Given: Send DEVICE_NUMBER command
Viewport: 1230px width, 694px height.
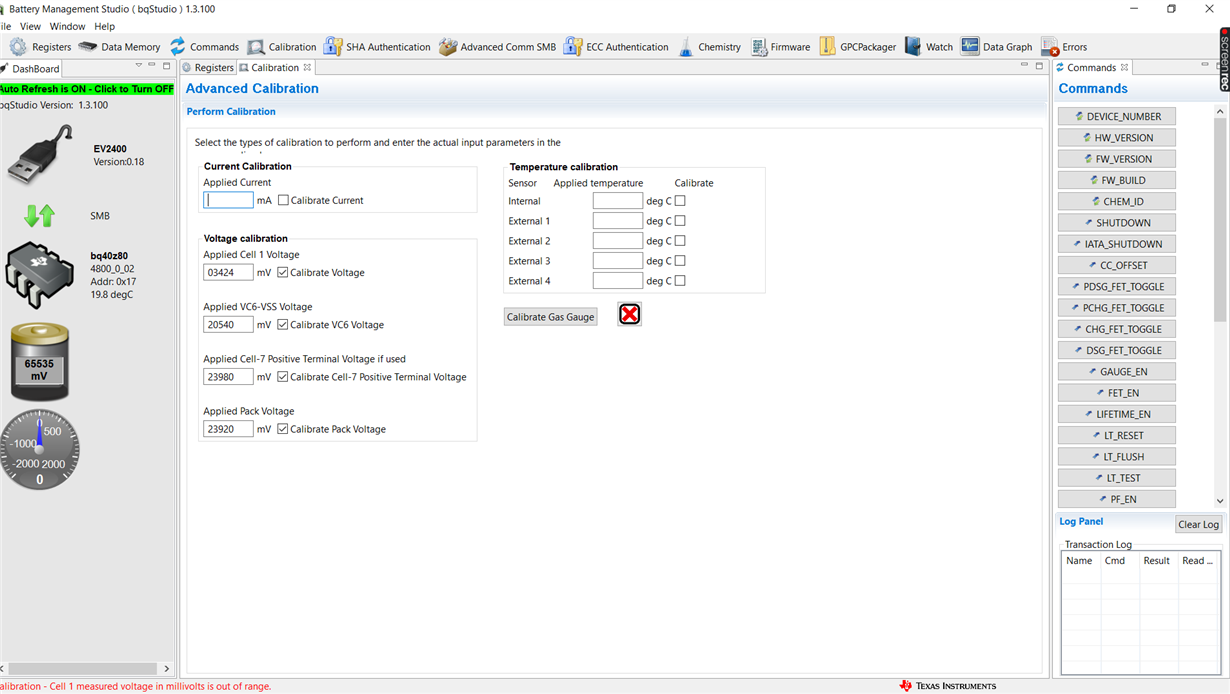Looking at the screenshot, I should (1117, 117).
